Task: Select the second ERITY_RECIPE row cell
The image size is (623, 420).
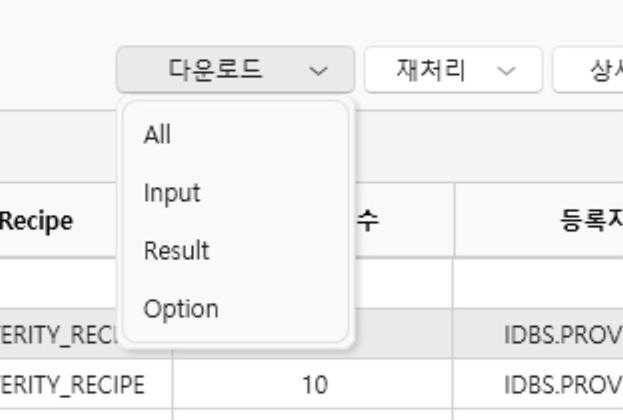Action: coord(75,384)
